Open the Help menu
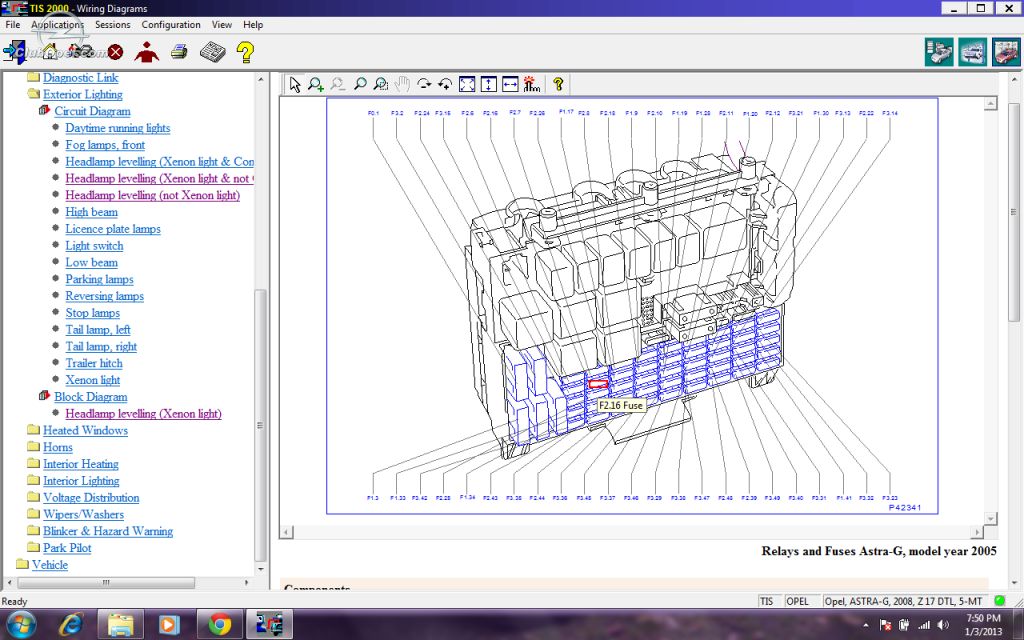Screen dimensions: 1024x640 click(x=253, y=24)
